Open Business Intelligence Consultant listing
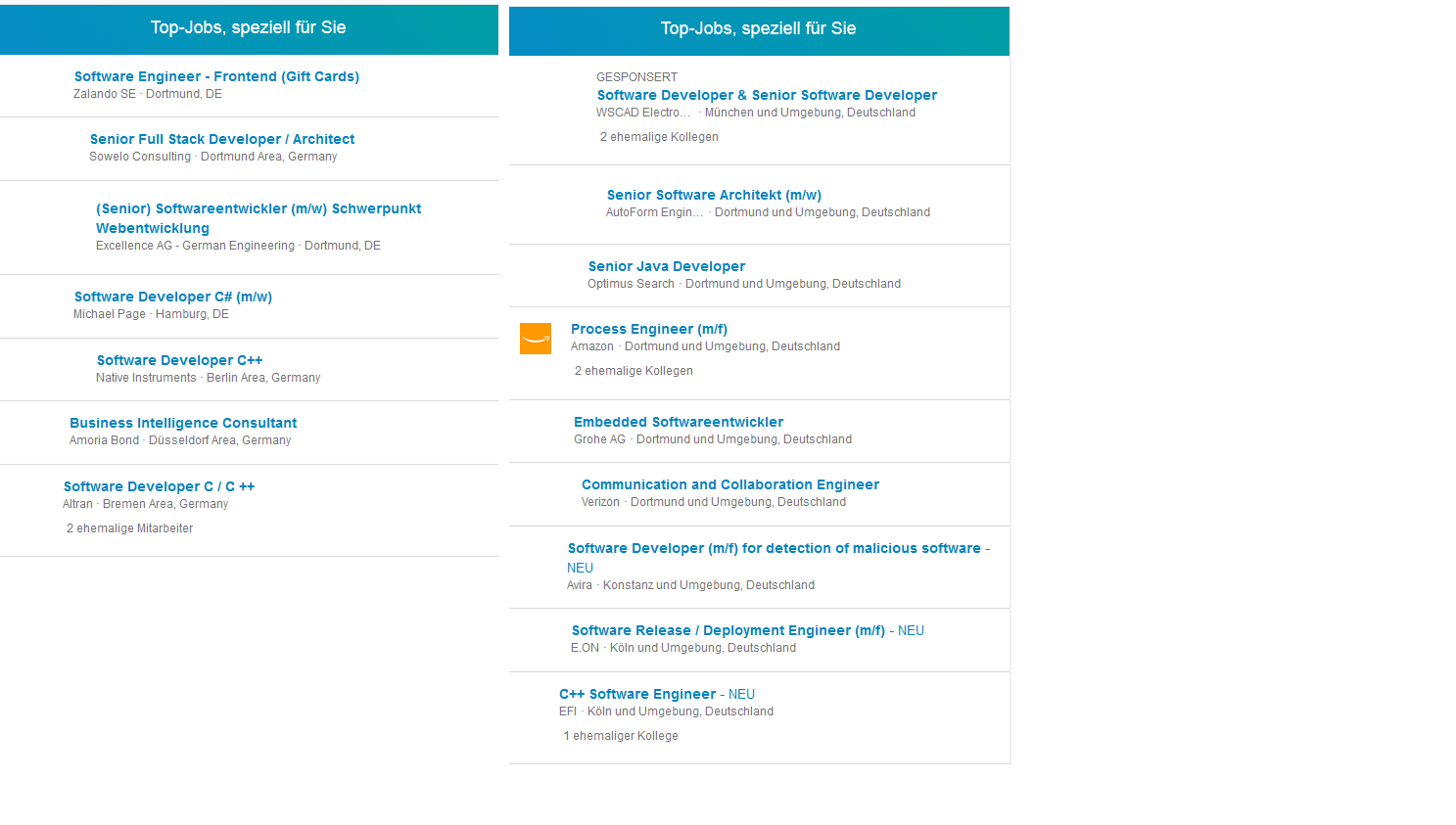1456x825 pixels. click(183, 423)
